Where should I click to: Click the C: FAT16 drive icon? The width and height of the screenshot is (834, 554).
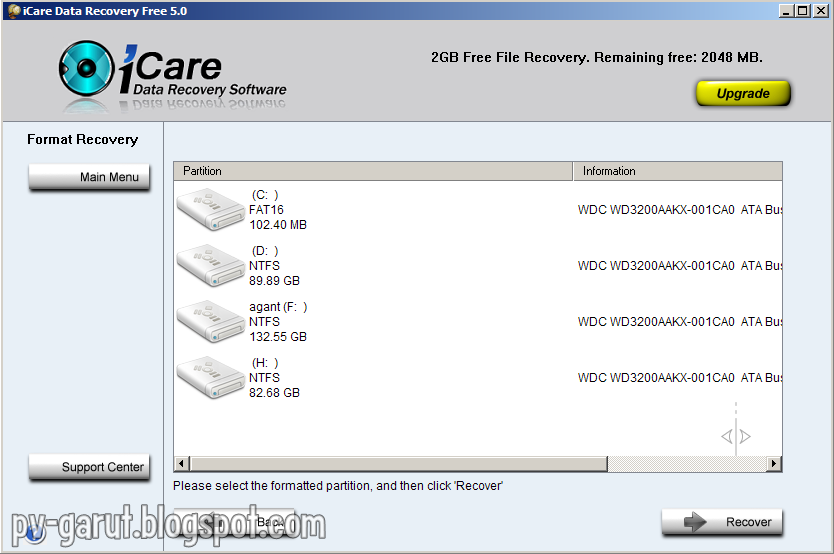tap(211, 211)
